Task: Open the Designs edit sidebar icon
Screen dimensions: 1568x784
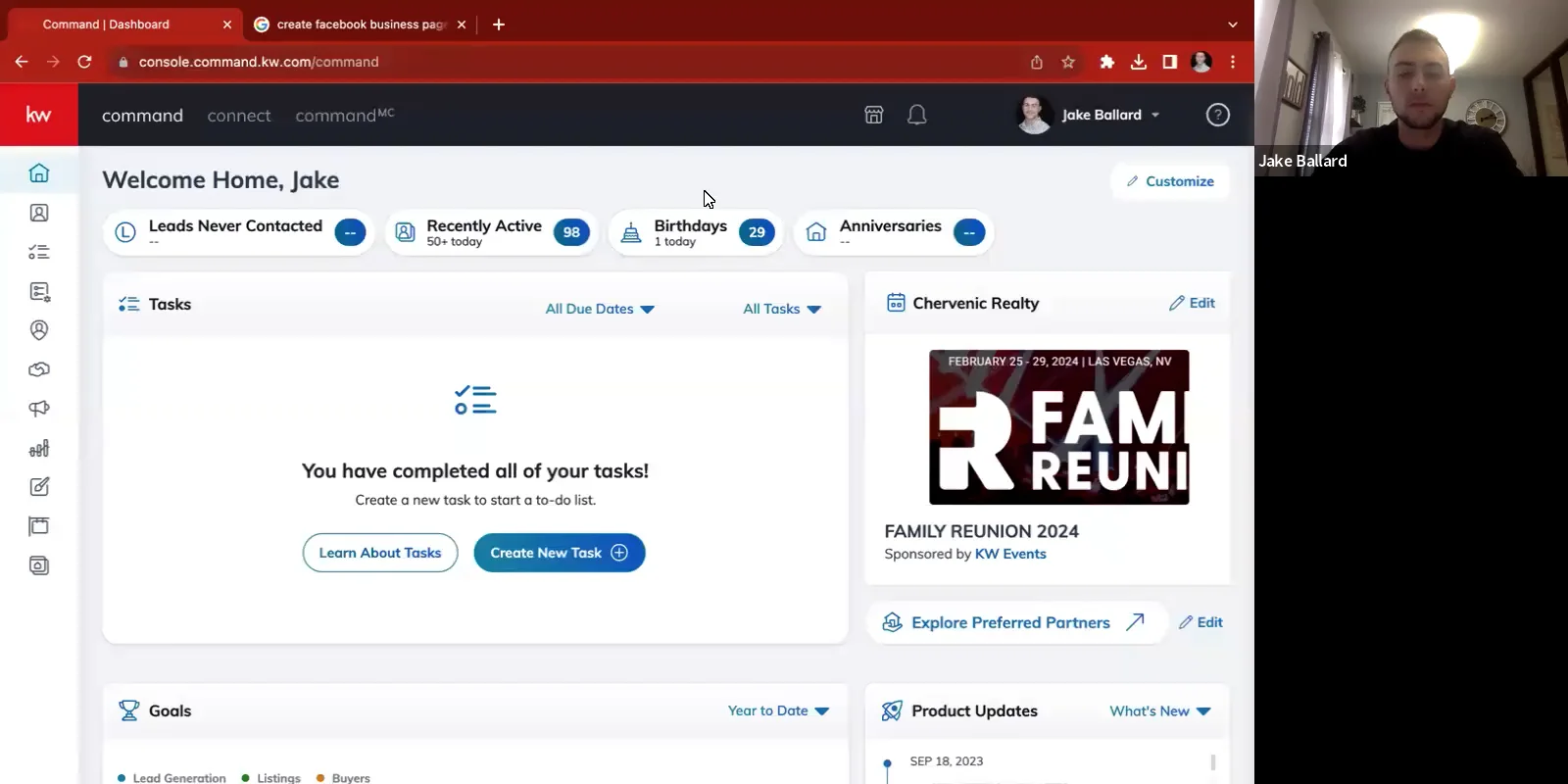Action: pyautogui.click(x=39, y=487)
